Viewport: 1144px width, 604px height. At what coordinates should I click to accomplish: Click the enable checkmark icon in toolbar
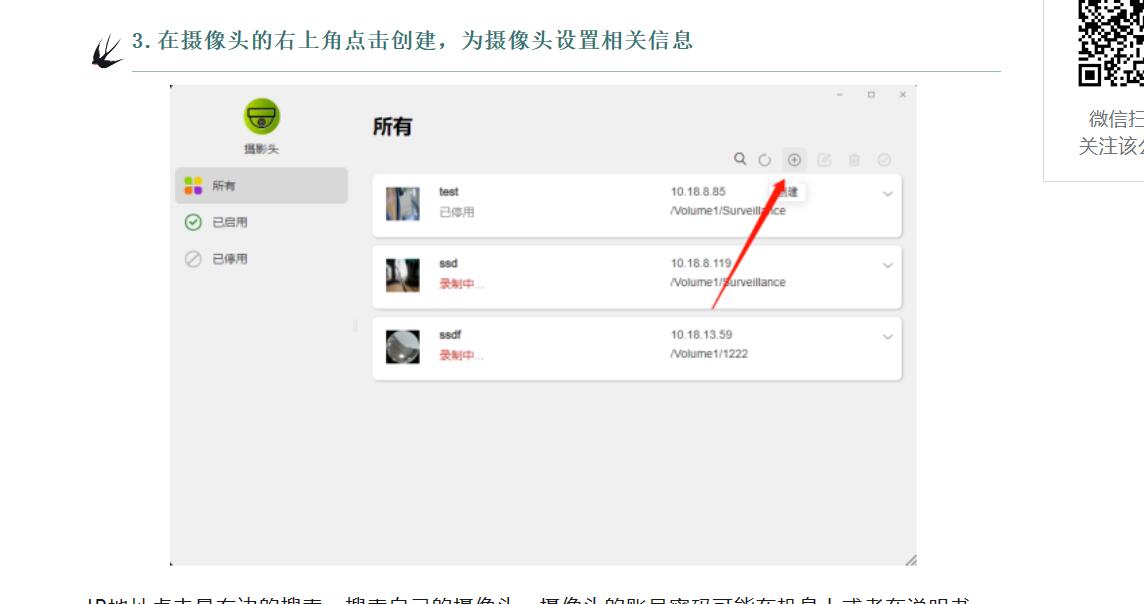(884, 160)
